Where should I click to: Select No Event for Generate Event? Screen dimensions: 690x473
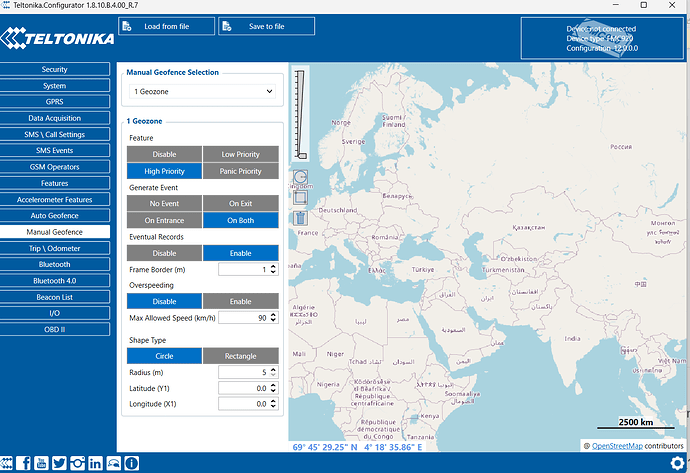(164, 204)
